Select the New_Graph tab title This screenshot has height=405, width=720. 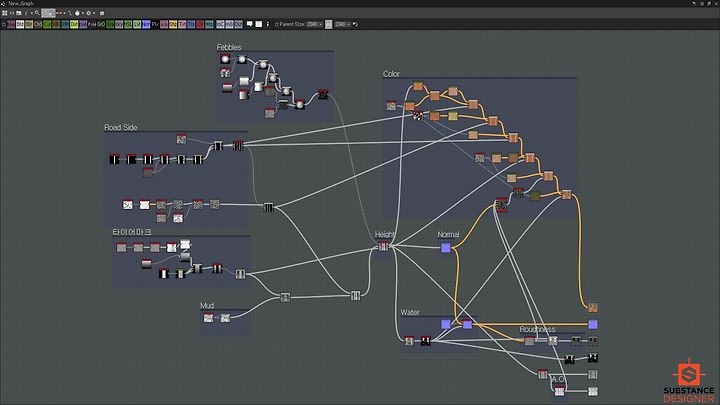pyautogui.click(x=21, y=3)
